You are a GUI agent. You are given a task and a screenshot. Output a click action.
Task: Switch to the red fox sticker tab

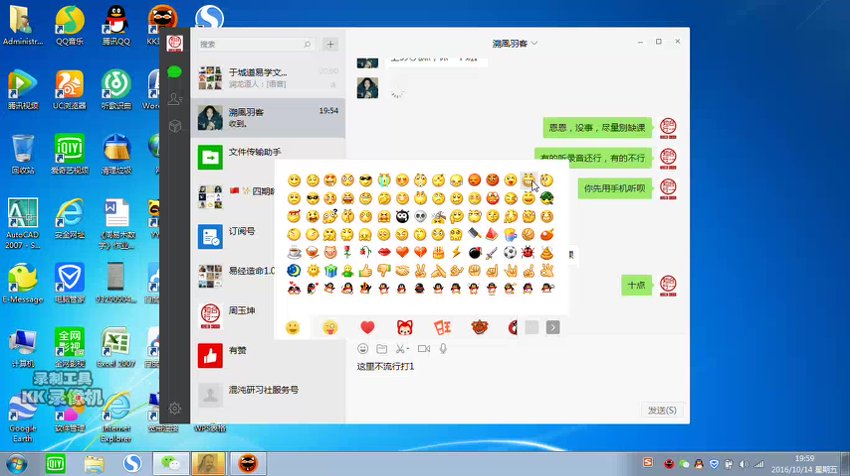pyautogui.click(x=404, y=327)
